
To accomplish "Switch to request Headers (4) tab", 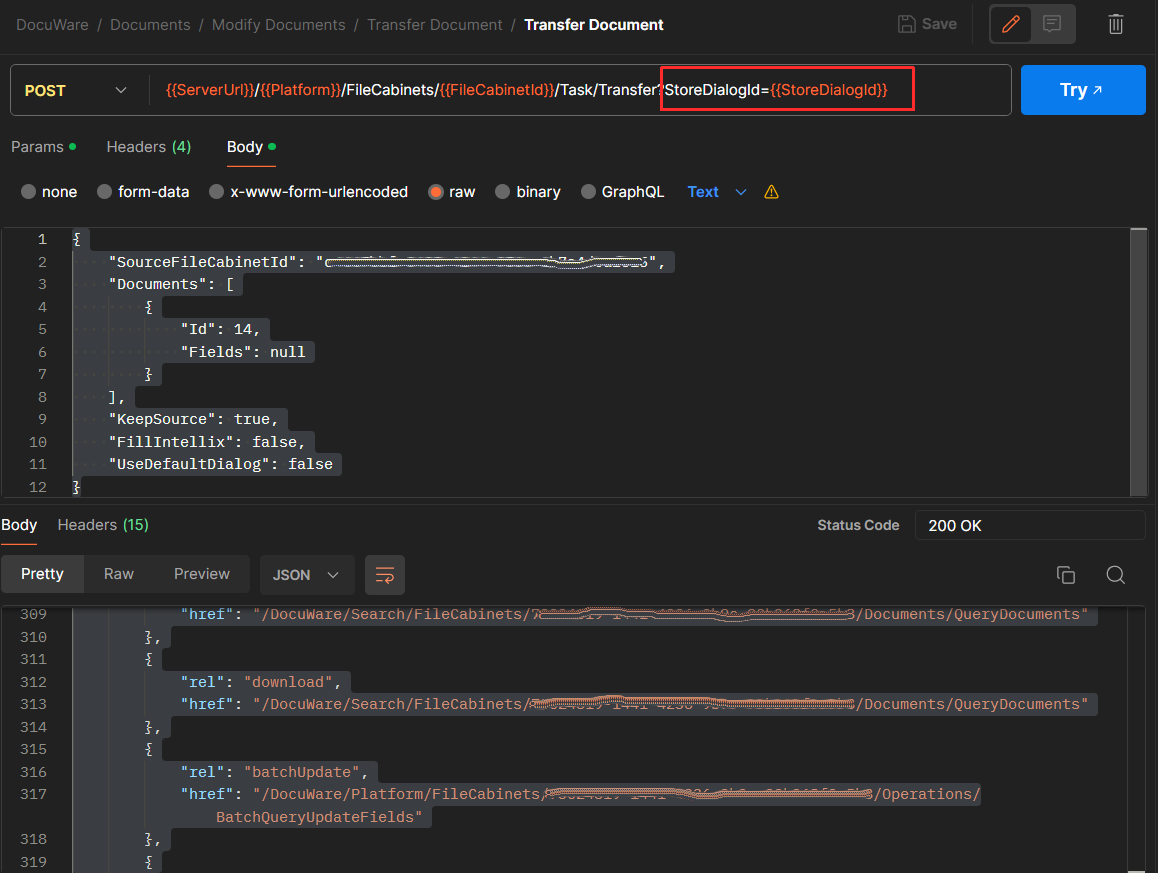I will click(148, 147).
